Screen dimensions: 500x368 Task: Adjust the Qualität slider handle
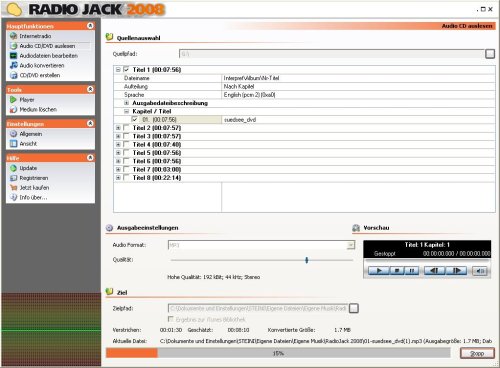[x=307, y=260]
